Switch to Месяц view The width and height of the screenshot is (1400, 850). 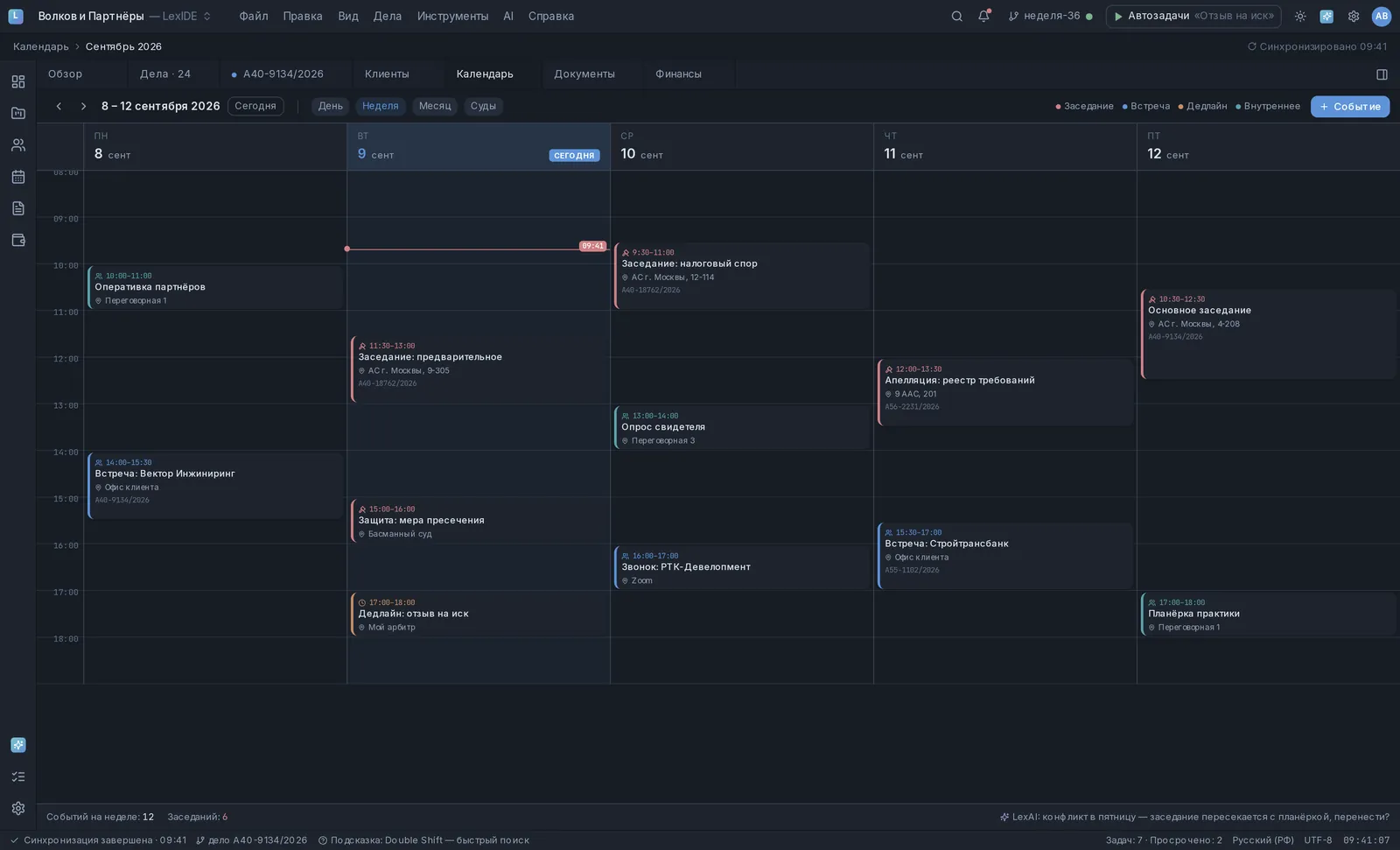[x=435, y=106]
